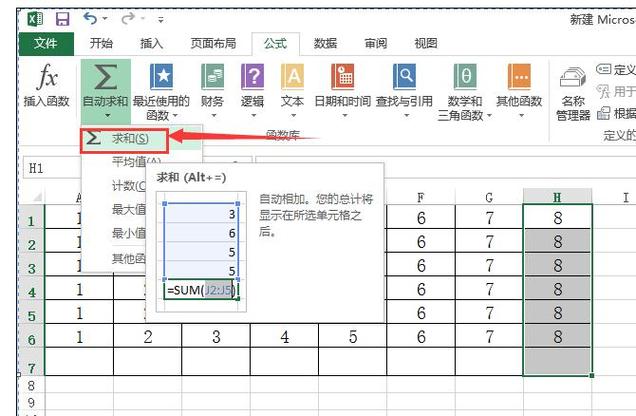The width and height of the screenshot is (636, 416).
Task: Choose 平均值 from the AutoSum menu
Action: tap(136, 162)
